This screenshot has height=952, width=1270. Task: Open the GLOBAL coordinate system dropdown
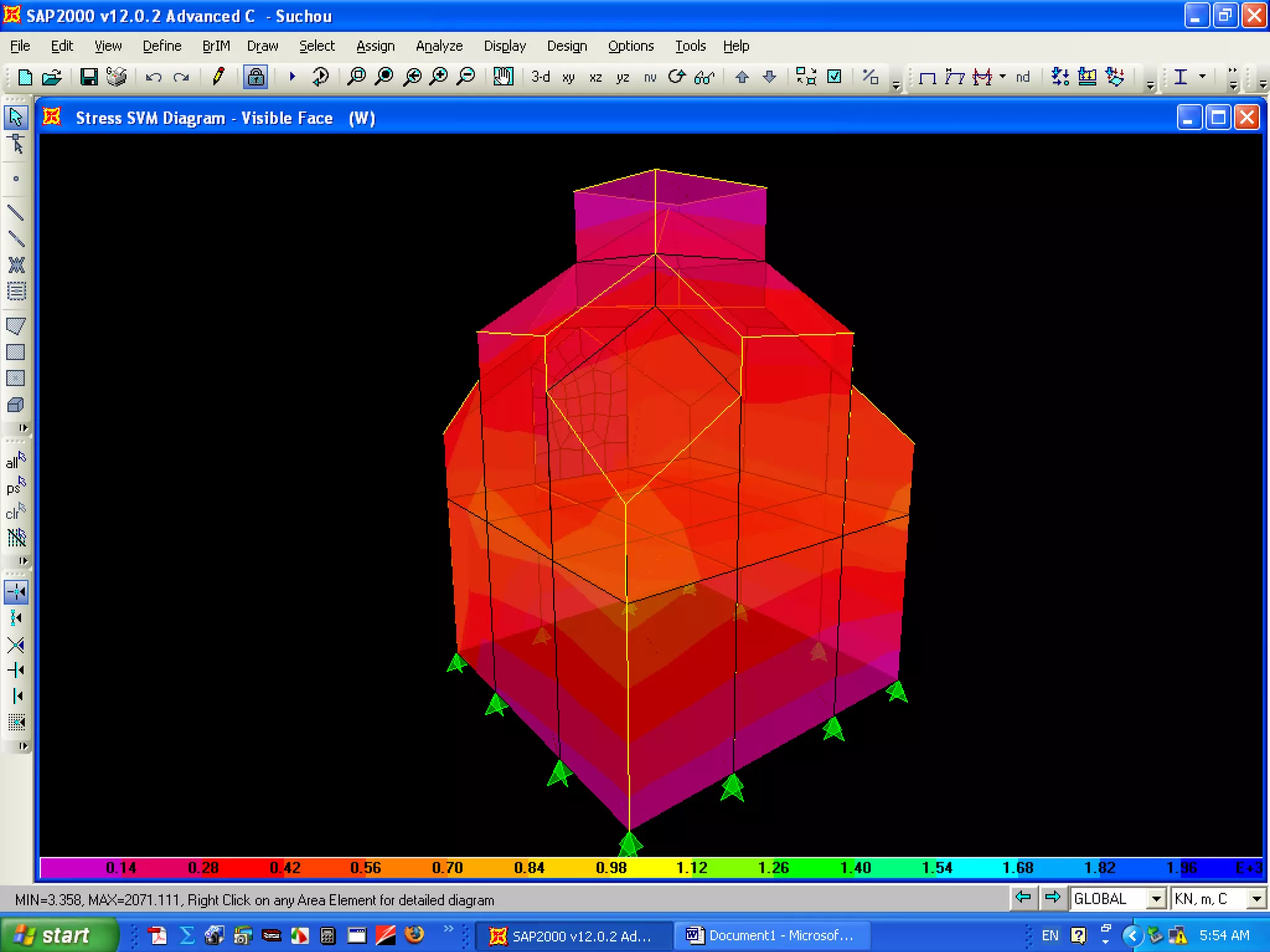coord(1156,899)
